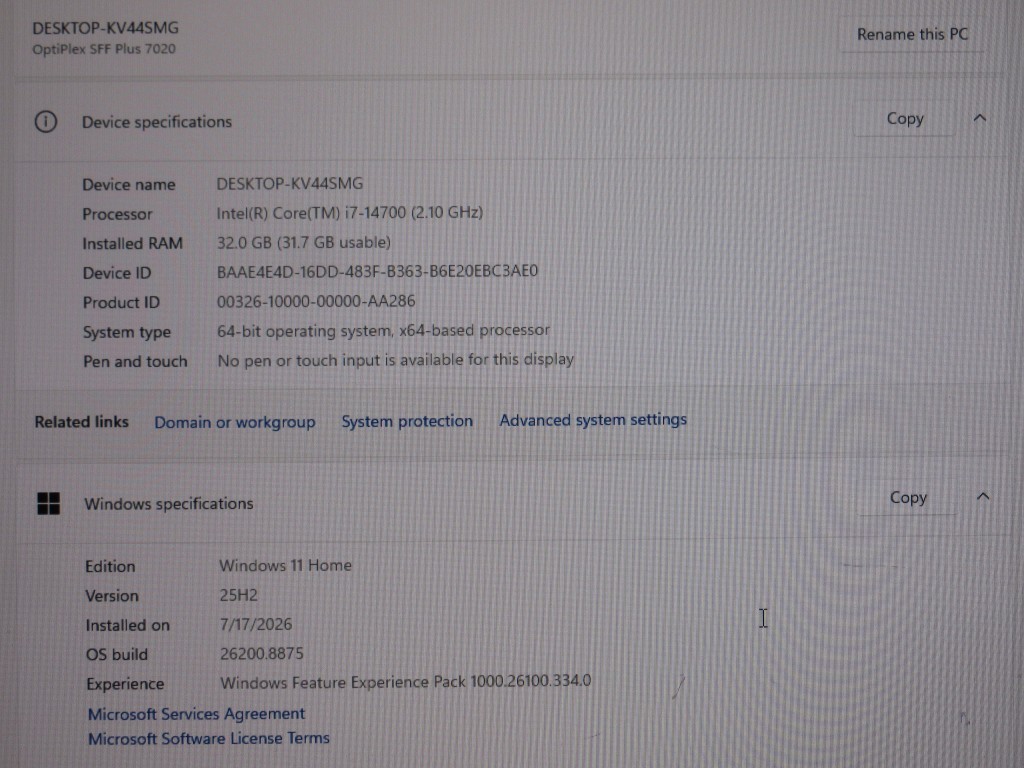This screenshot has height=768, width=1024.
Task: Click the OptiPlex SFF Plus 7020 model text
Action: (x=104, y=49)
